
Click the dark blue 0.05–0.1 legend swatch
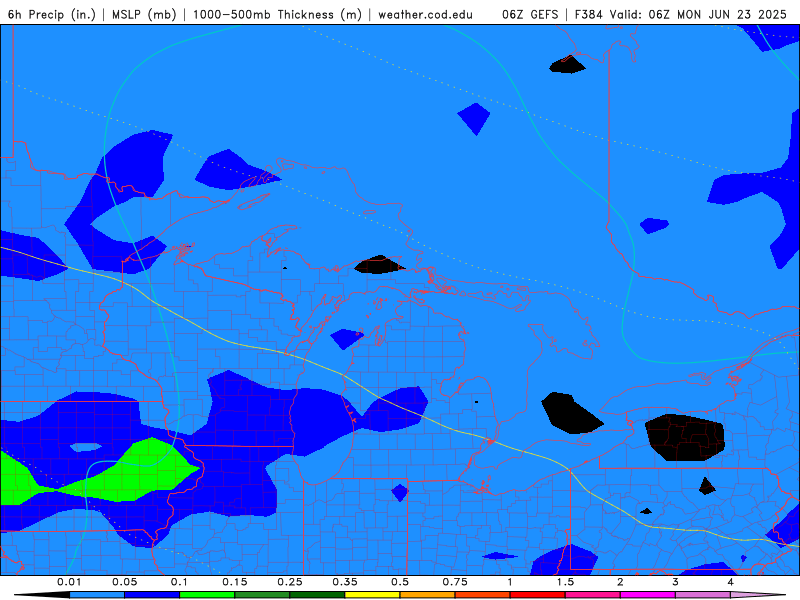[152, 595]
